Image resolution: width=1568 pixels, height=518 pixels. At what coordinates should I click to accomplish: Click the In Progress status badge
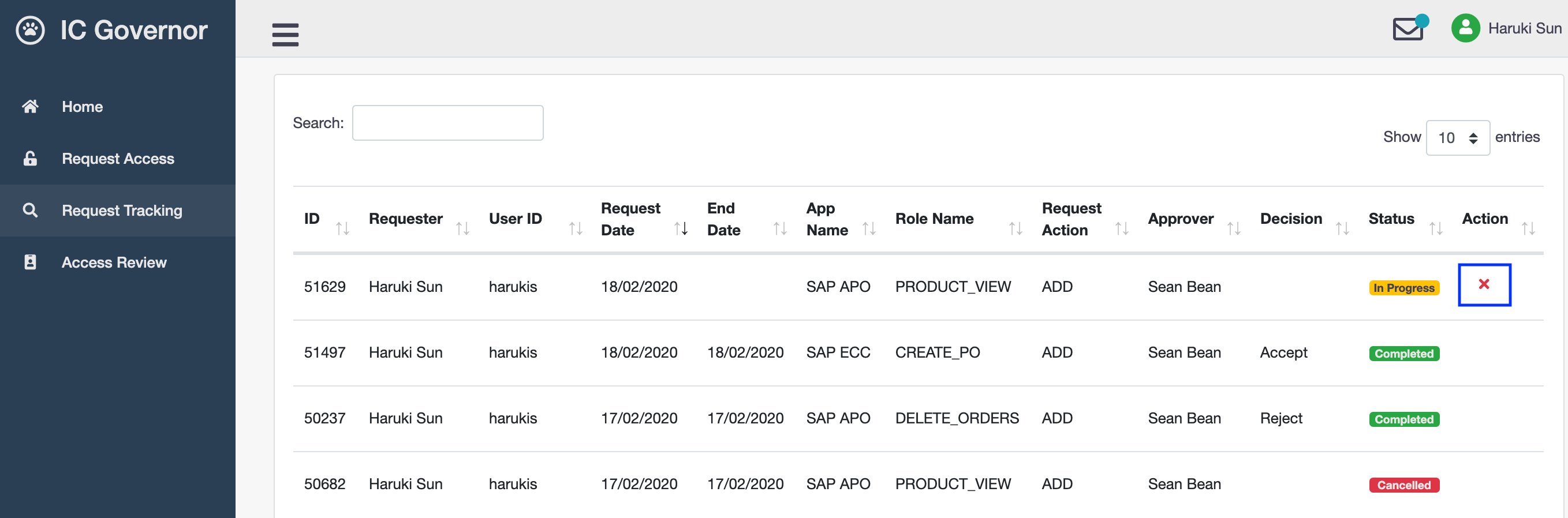[1403, 288]
